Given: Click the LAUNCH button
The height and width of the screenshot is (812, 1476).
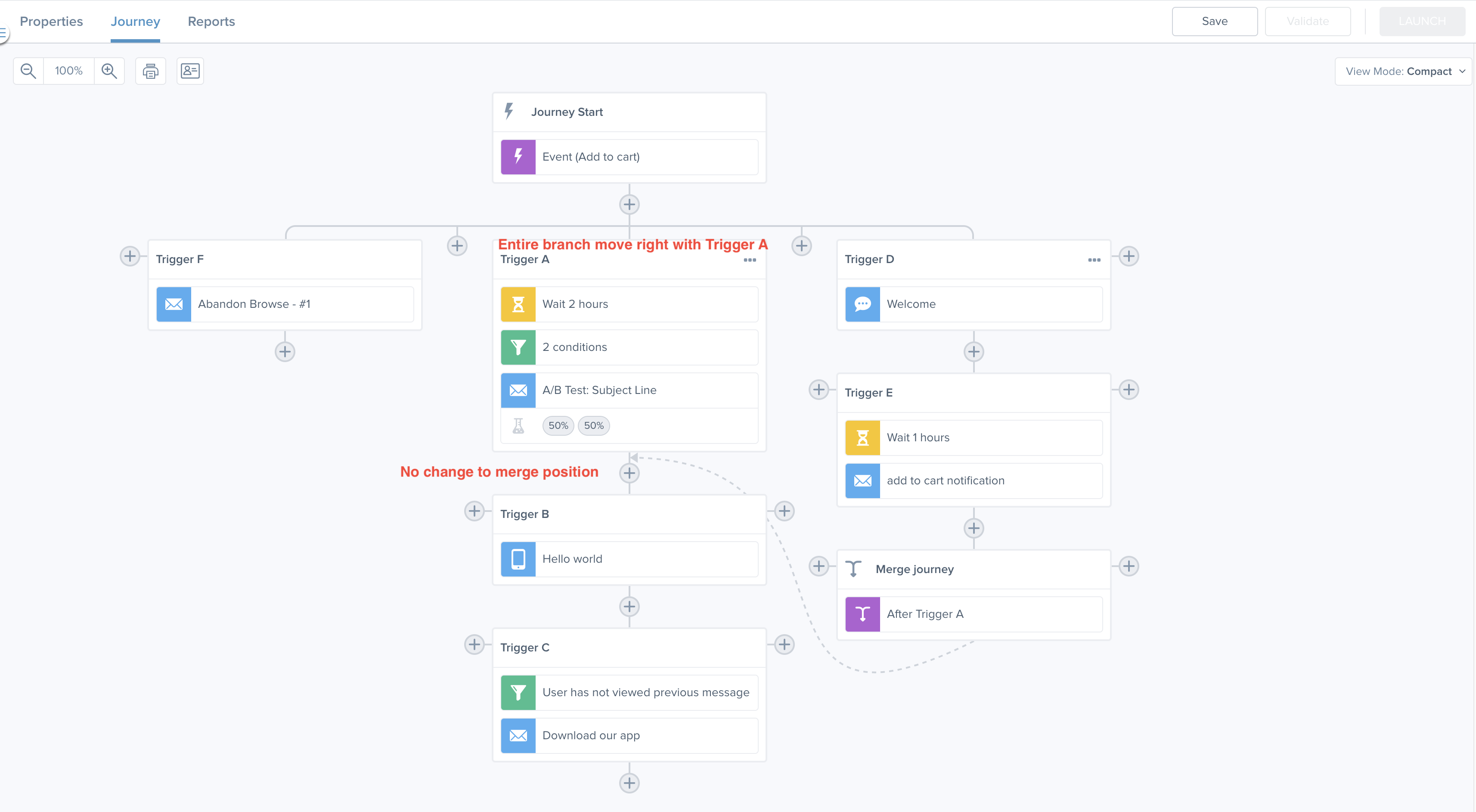Looking at the screenshot, I should [1422, 21].
